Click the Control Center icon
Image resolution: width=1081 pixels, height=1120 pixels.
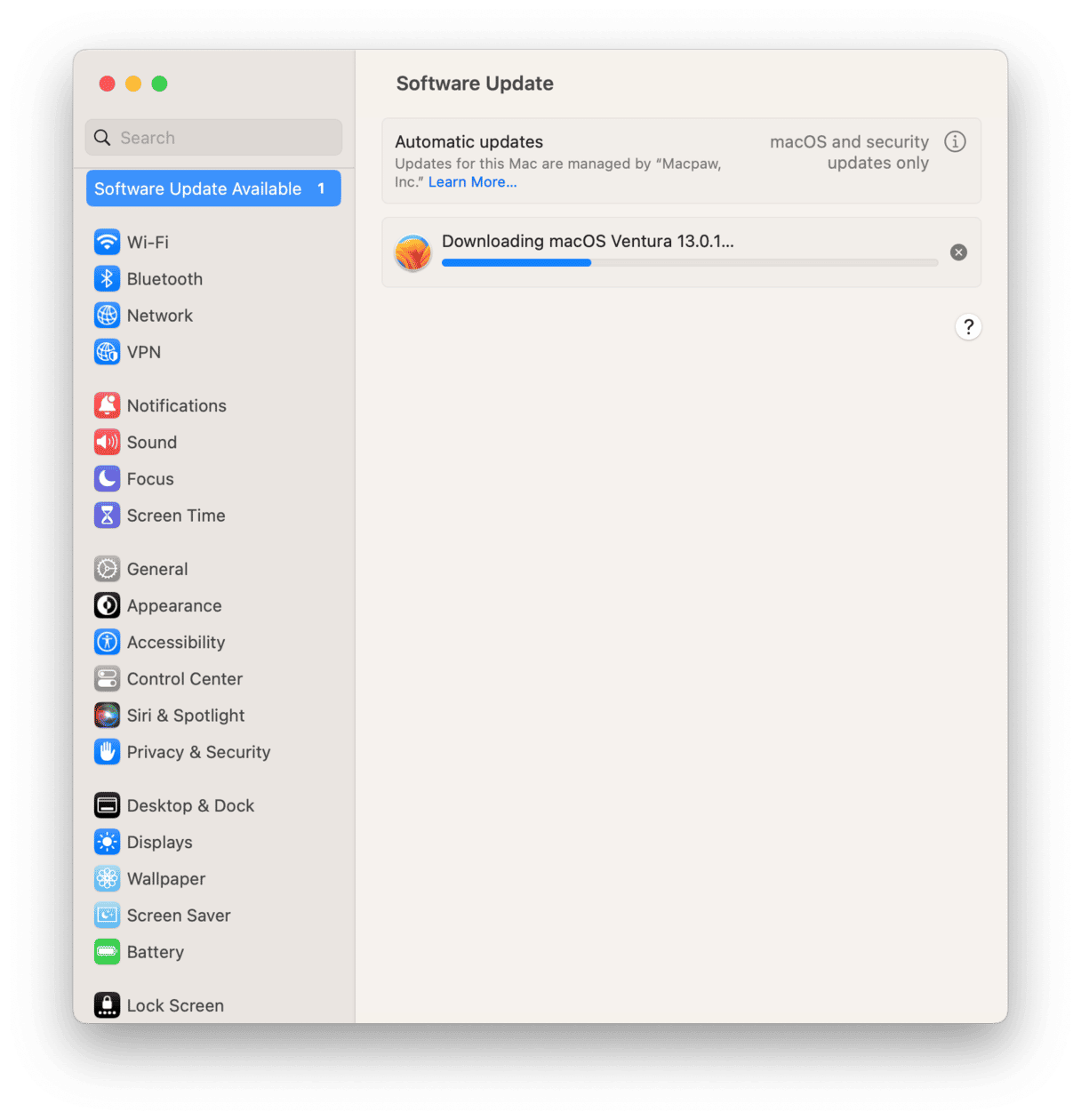click(x=107, y=678)
